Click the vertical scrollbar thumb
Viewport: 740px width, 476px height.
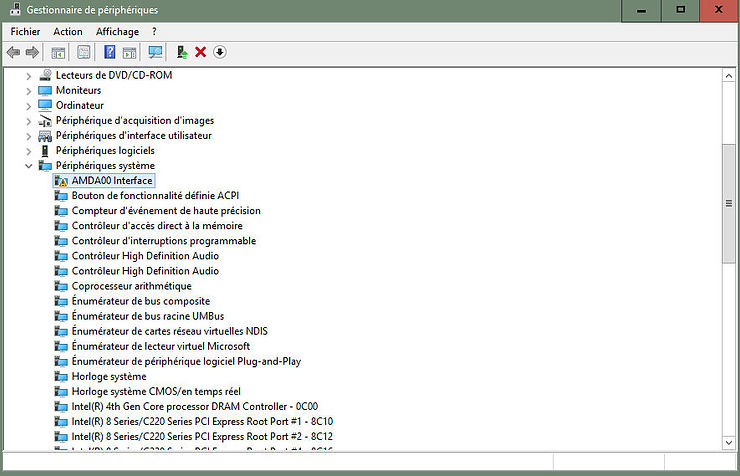729,204
